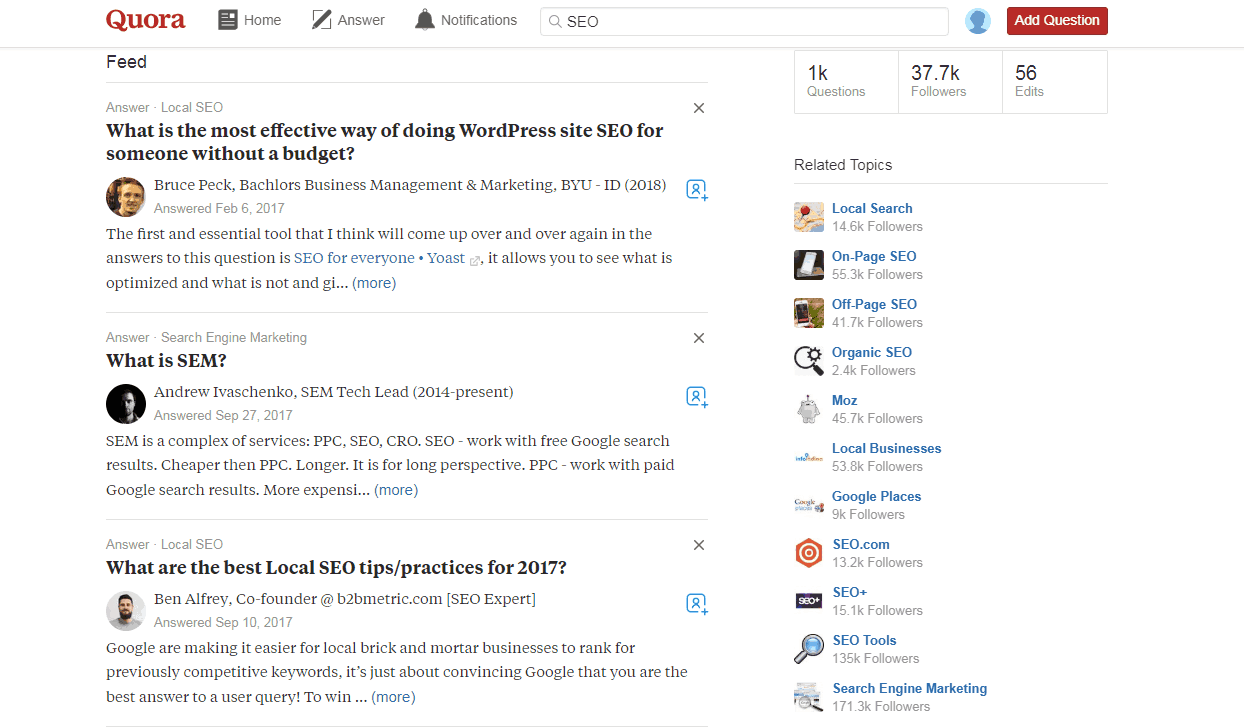Screen dimensions: 1244x728
Task: Click the Moz robot topic icon
Action: coord(809,409)
